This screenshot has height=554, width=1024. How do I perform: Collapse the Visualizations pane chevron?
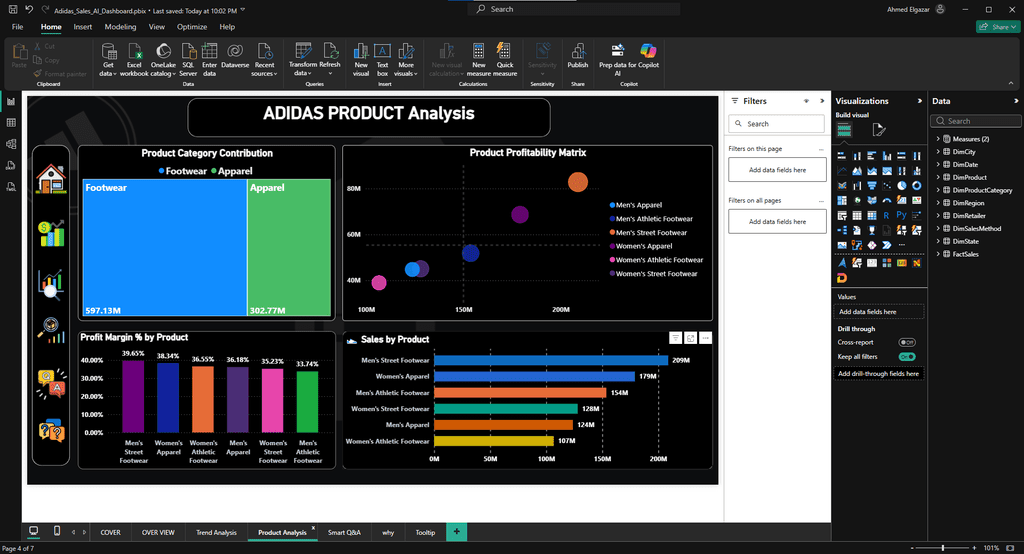920,101
